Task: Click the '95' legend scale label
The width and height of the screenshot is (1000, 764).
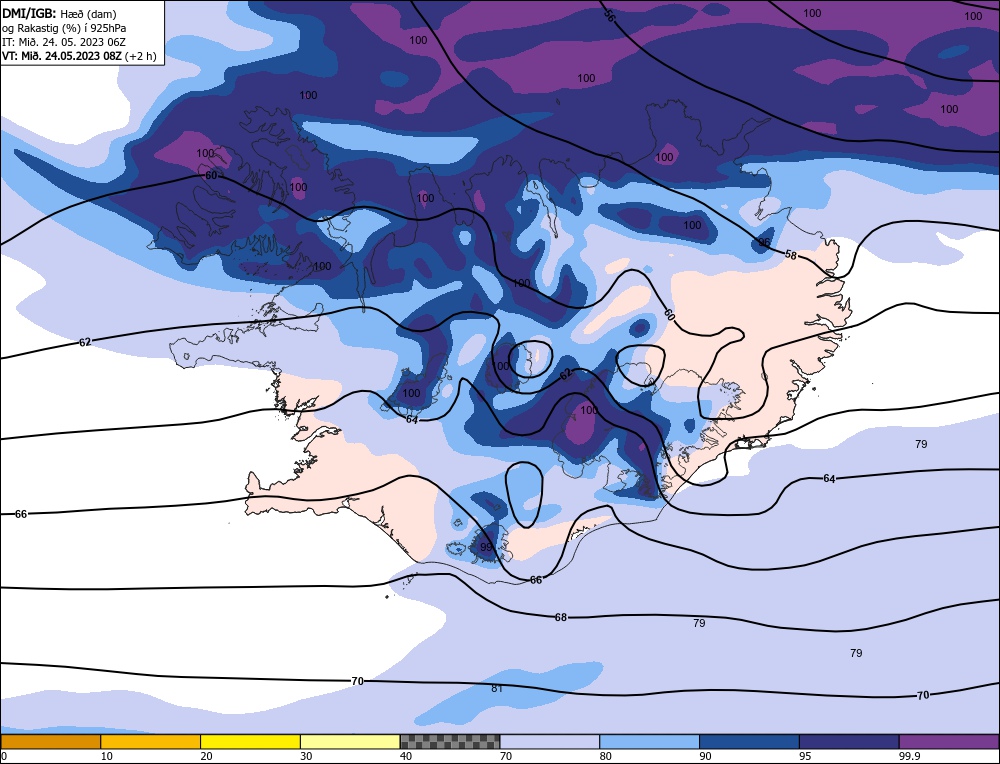Action: pyautogui.click(x=805, y=756)
